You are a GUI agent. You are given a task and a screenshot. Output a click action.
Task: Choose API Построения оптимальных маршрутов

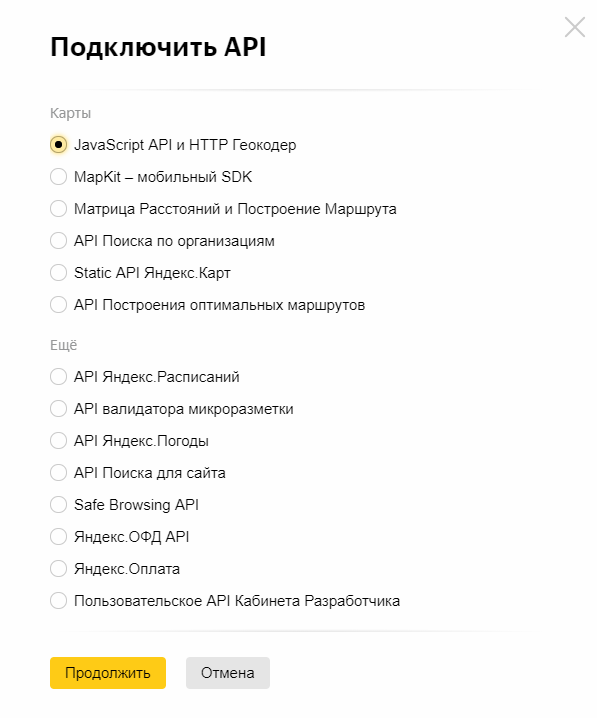click(x=58, y=305)
